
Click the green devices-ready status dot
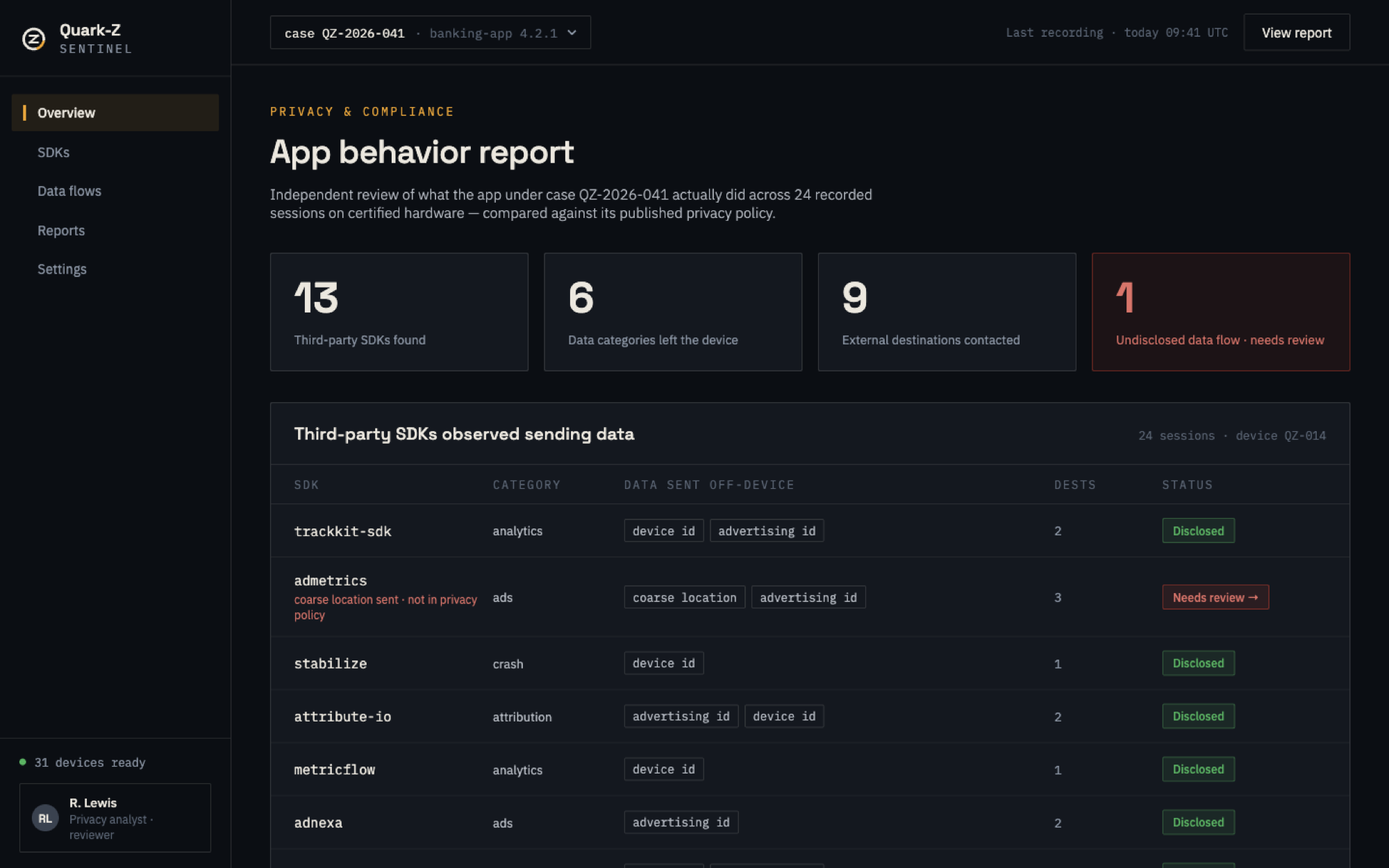coord(23,762)
